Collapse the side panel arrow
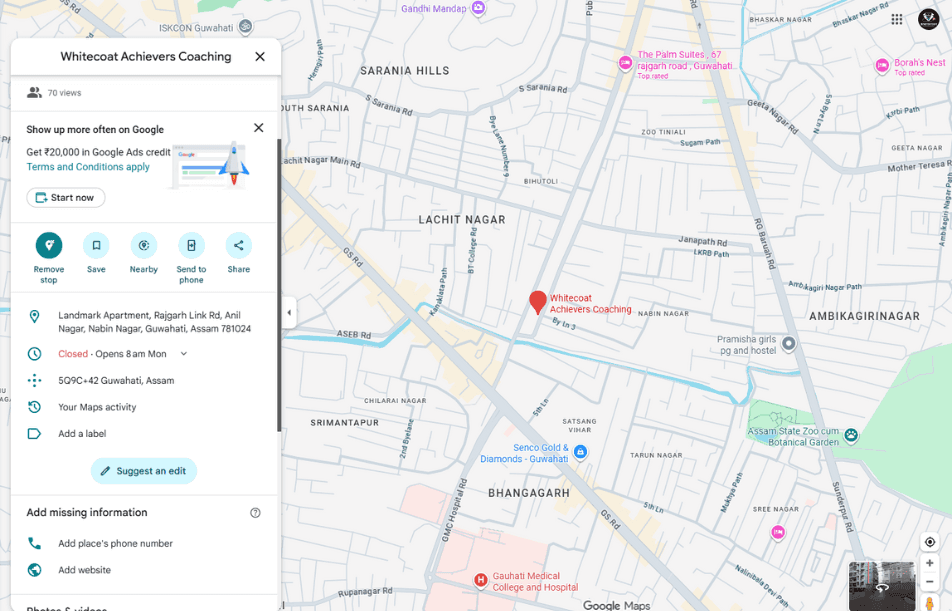 pyautogui.click(x=289, y=313)
